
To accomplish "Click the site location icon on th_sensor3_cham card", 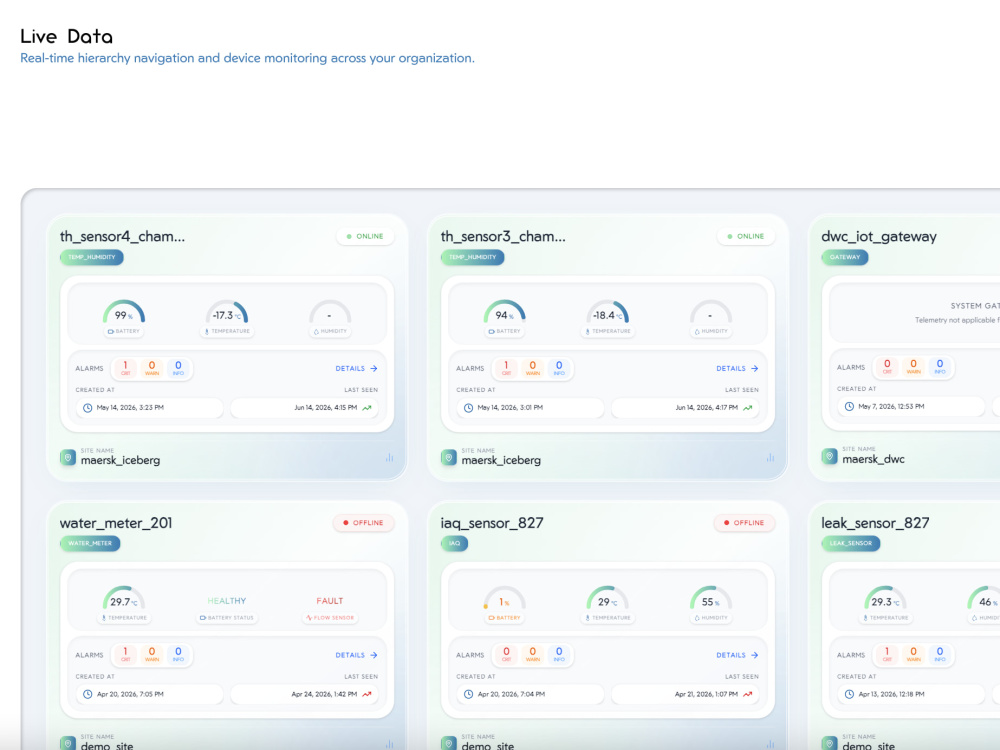I will (448, 458).
